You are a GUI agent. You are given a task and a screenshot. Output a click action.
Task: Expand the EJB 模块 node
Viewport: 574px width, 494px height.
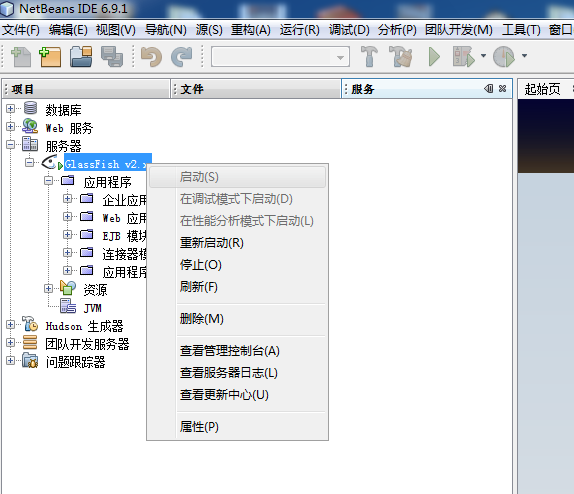[x=67, y=234]
